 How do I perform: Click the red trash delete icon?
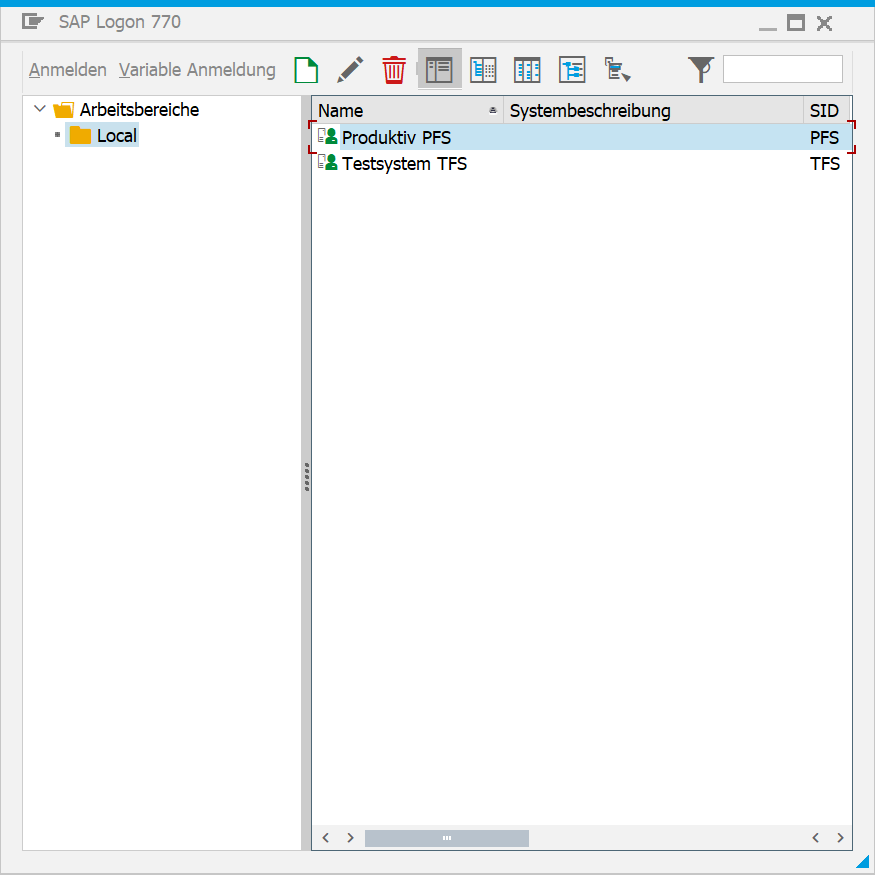(394, 70)
